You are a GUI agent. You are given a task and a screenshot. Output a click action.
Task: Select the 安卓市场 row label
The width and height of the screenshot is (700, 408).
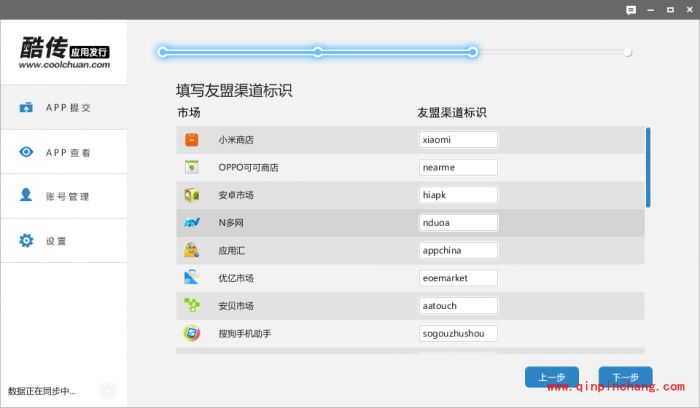click(x=236, y=195)
